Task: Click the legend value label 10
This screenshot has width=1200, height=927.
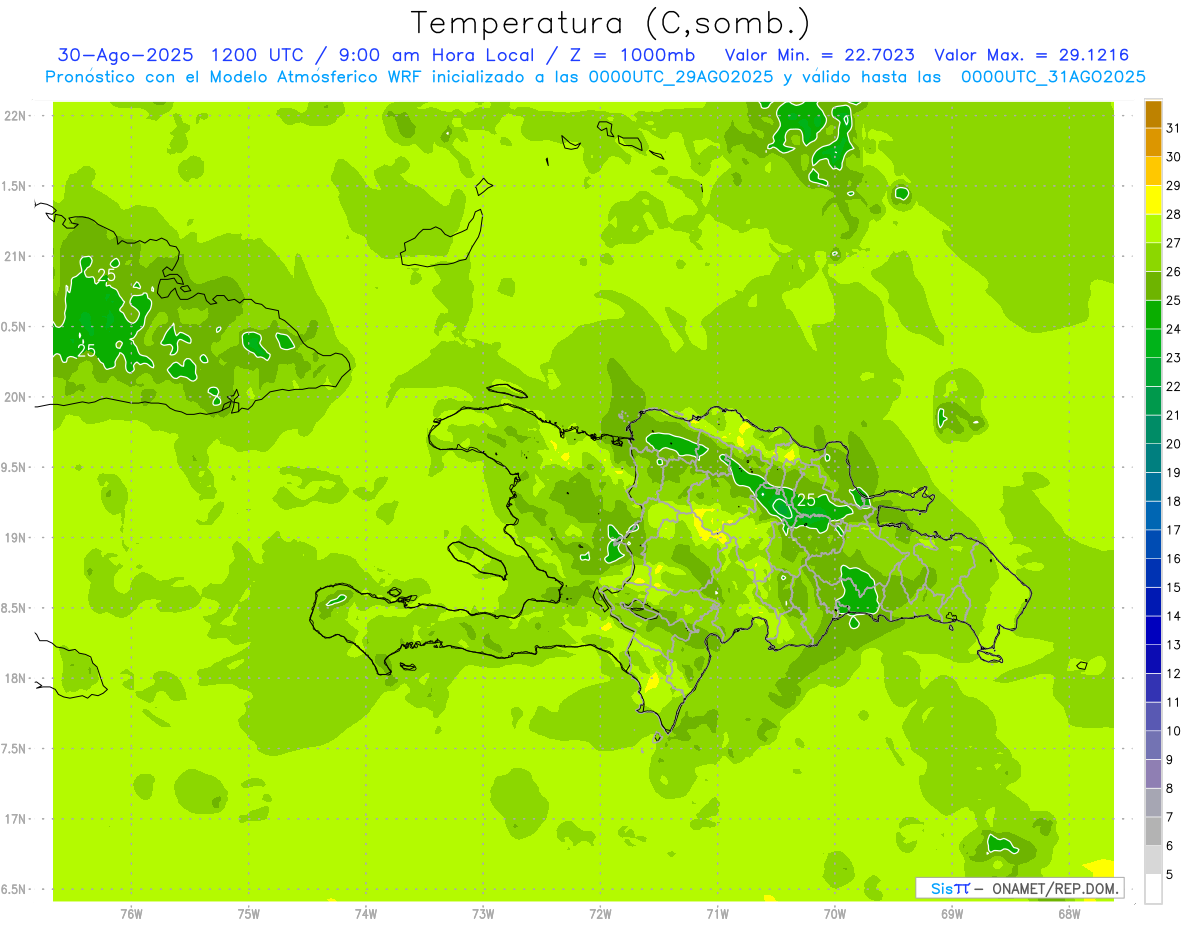Action: click(x=1173, y=731)
